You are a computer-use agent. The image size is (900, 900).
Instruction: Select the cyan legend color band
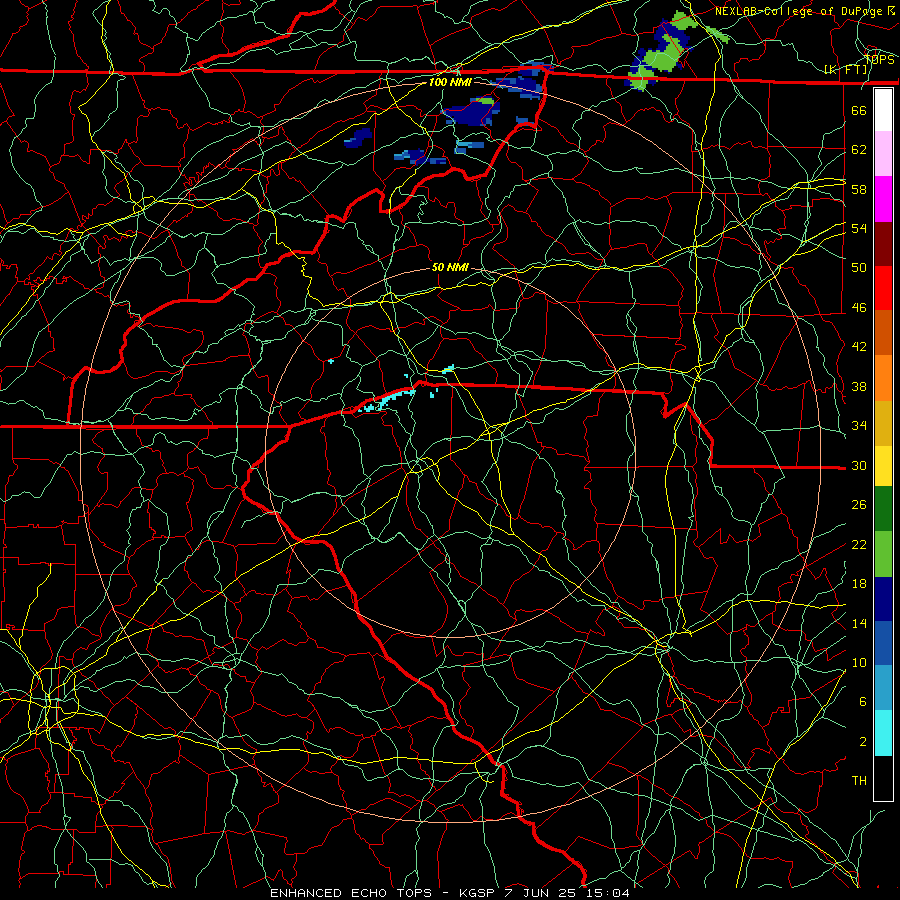tap(883, 733)
